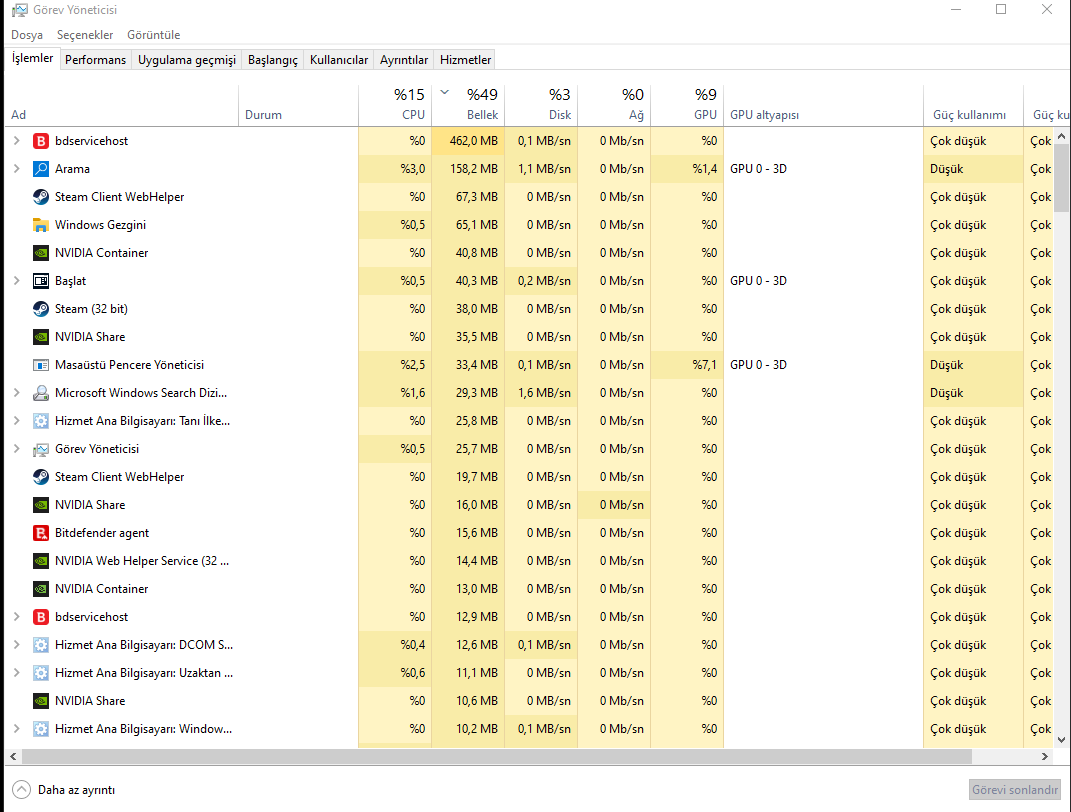Switch to the Performans tab
Screen dimensions: 1071x812
[x=96, y=60]
